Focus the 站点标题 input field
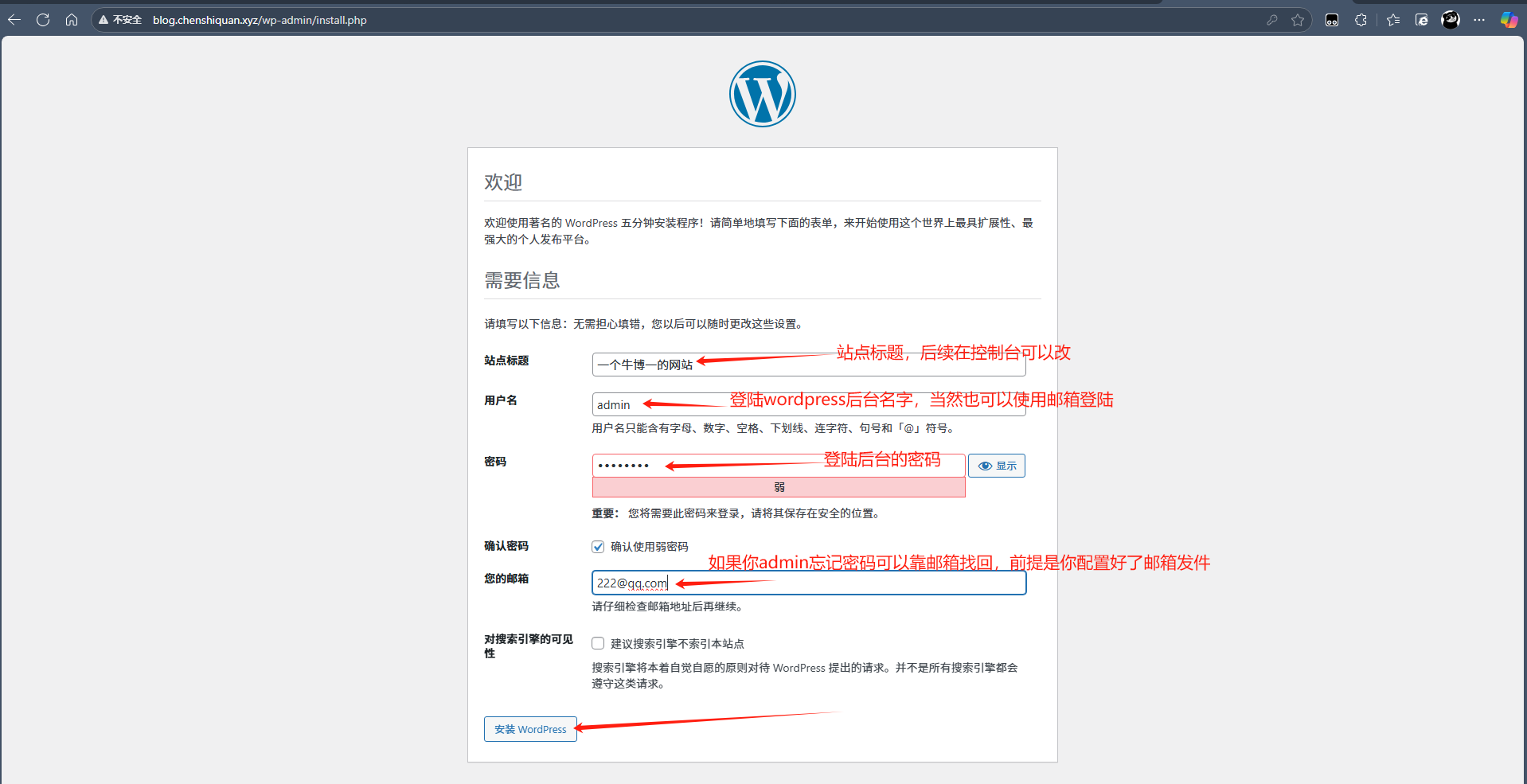 tap(809, 365)
